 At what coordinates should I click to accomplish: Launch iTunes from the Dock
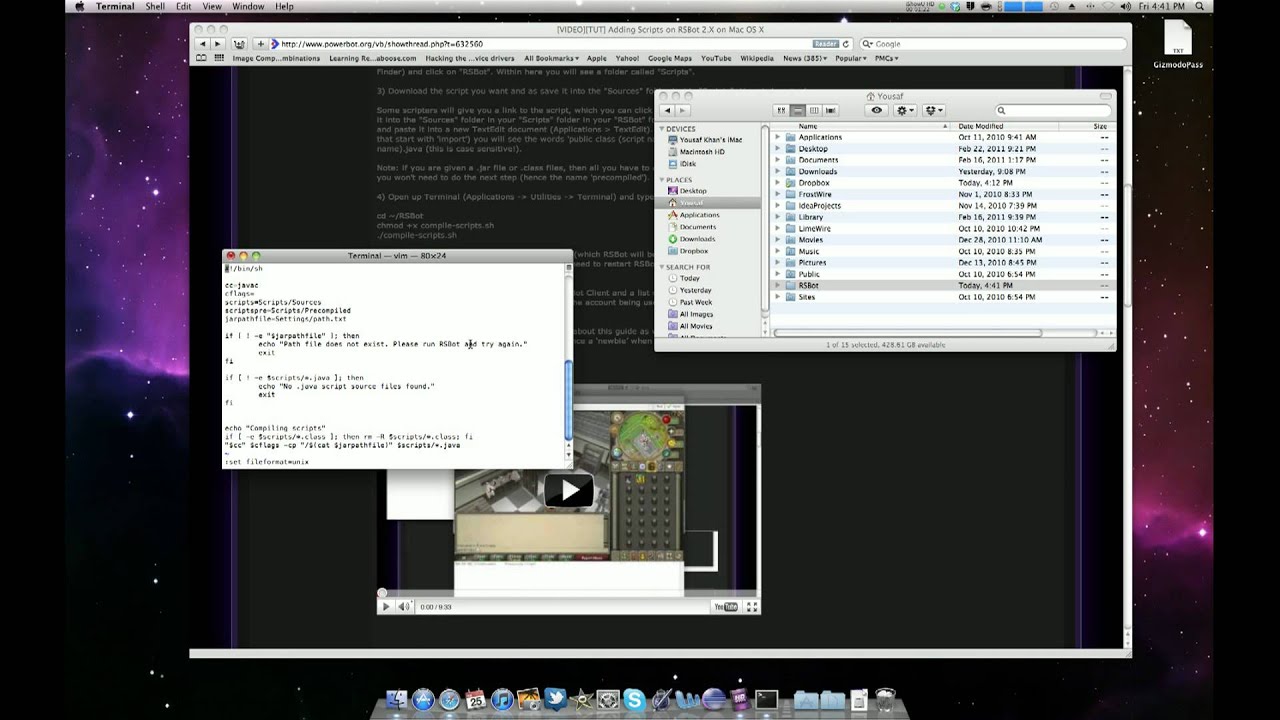[x=502, y=700]
